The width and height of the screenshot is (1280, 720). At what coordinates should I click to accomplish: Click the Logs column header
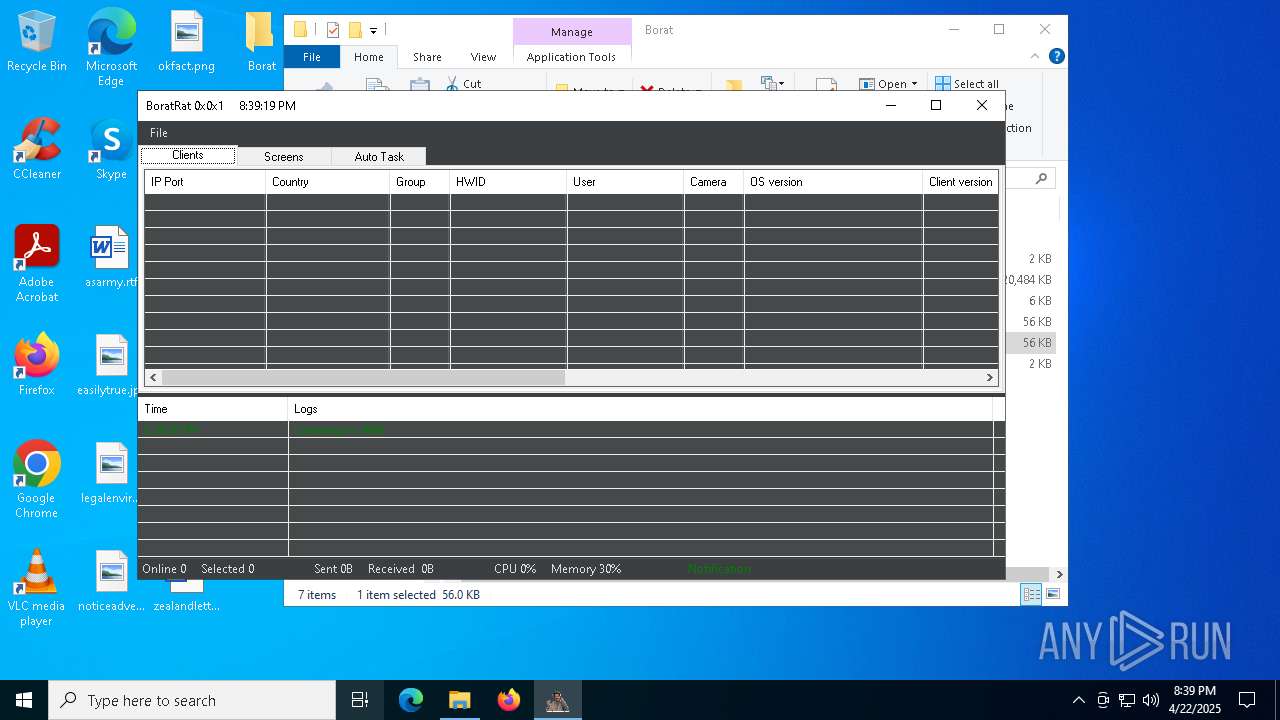[x=640, y=409]
